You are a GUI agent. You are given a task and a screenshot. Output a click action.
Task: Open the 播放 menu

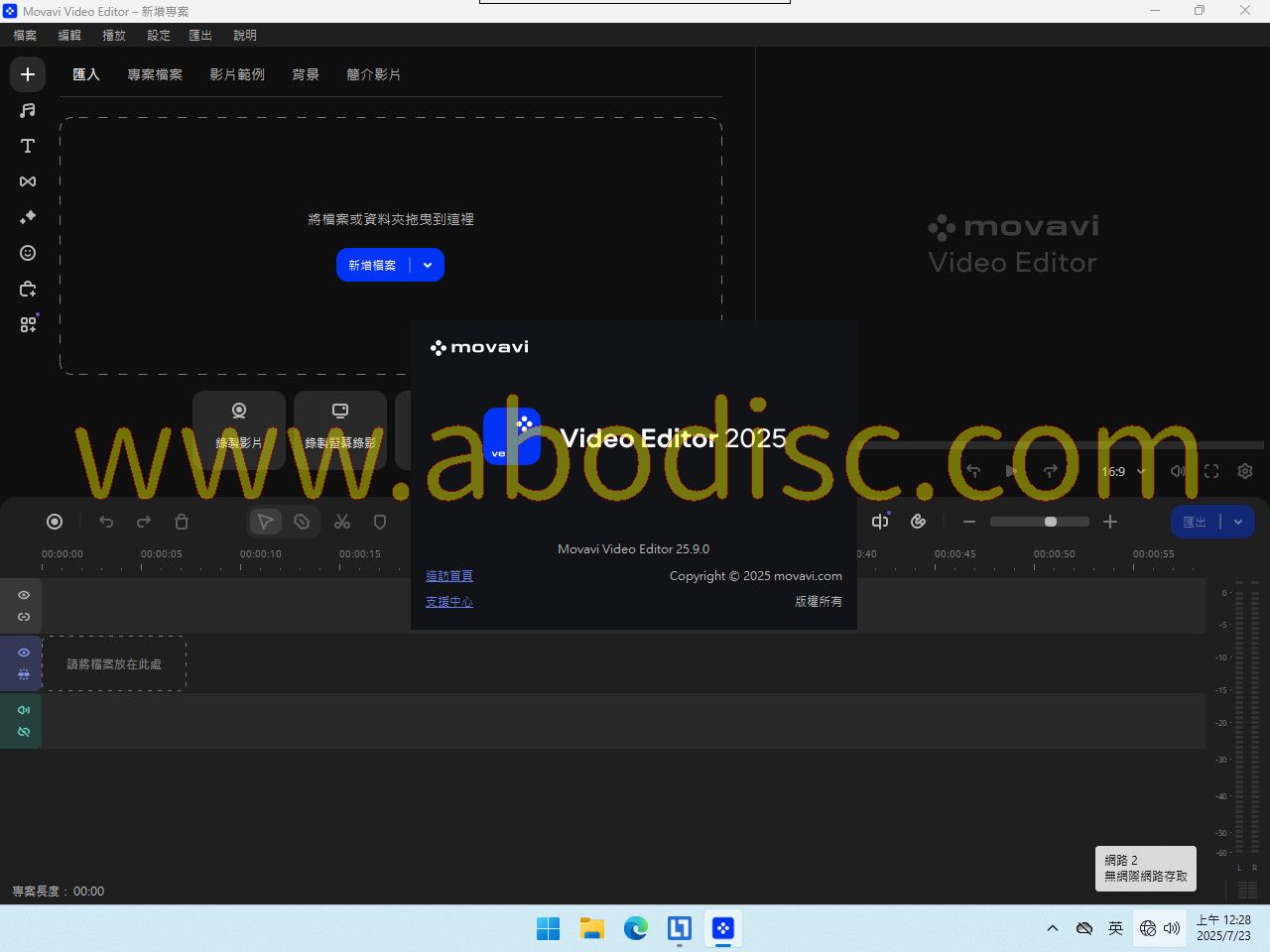point(114,35)
